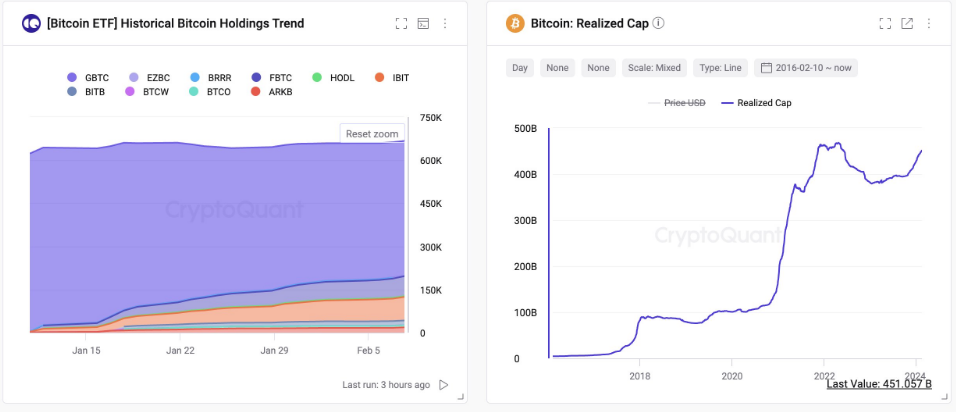Viewport: 956px width, 412px height.
Task: Click the Last Value 451.057 B label
Action: point(878,383)
